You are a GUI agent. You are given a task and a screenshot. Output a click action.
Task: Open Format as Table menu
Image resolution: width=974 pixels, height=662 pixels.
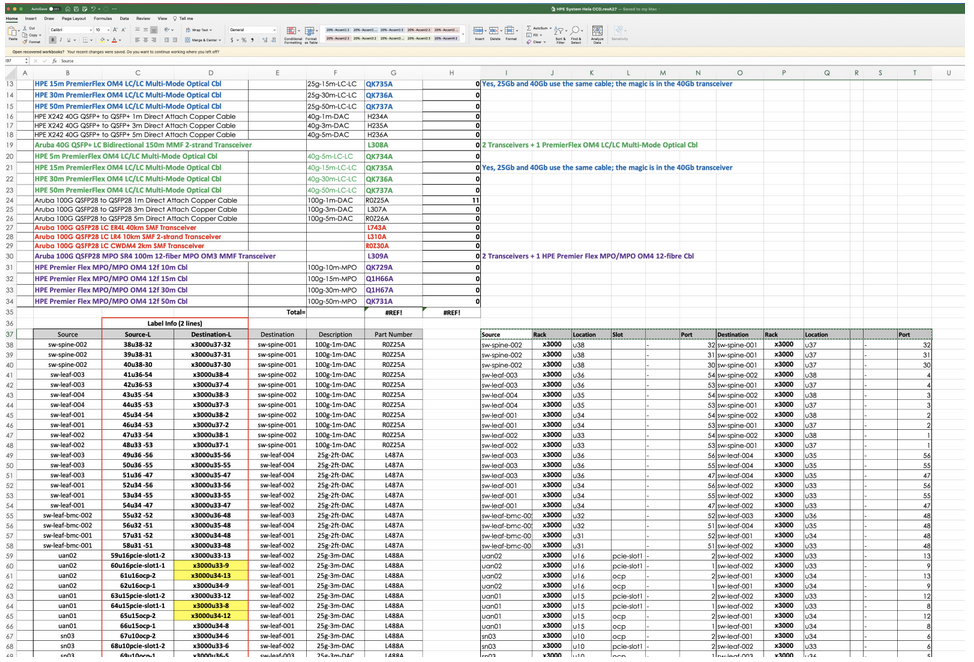(311, 34)
